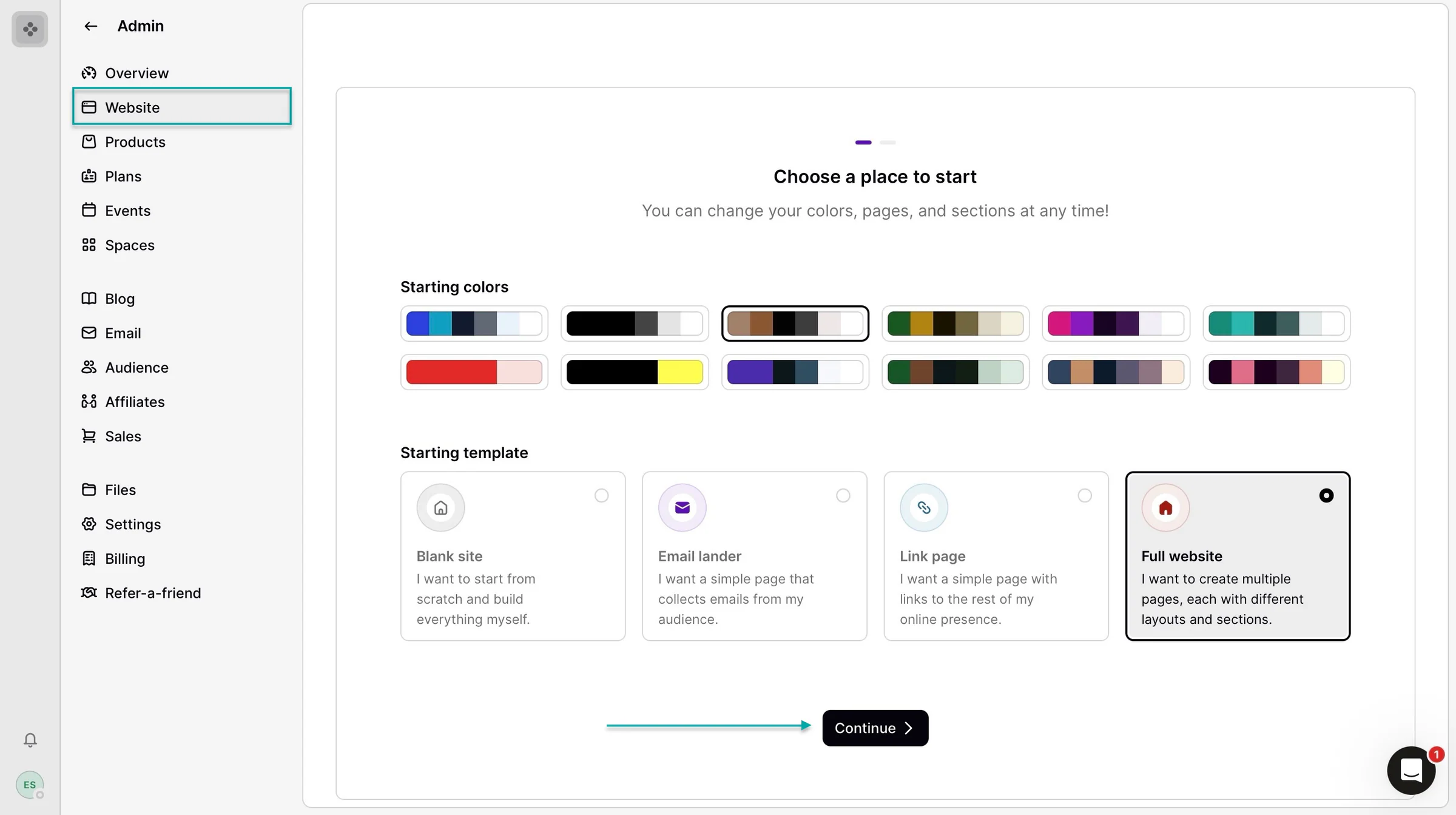Click the Affiliates icon in the sidebar
The width and height of the screenshot is (1456, 815).
coord(89,401)
